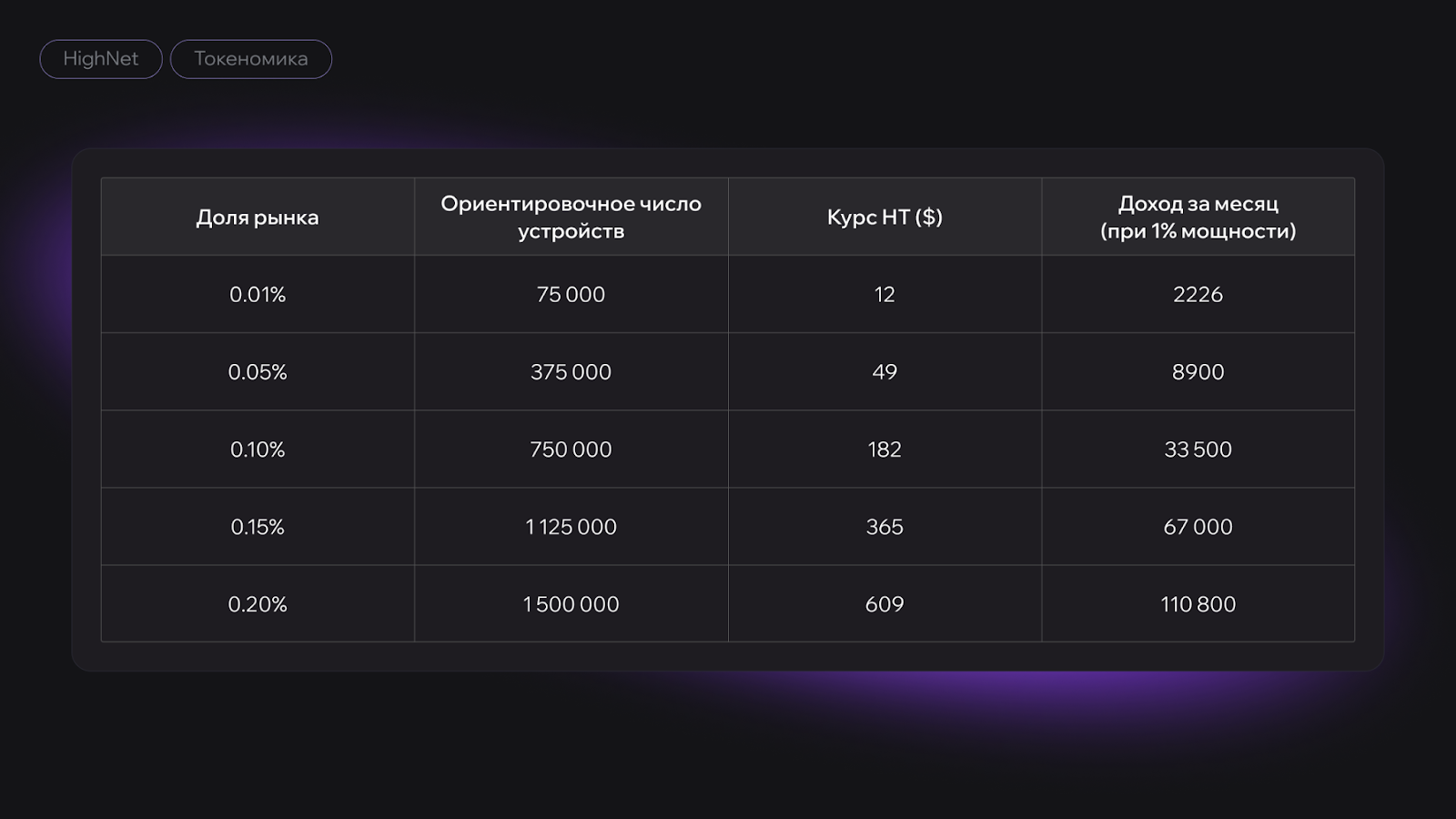Click the 2226 monthly income cell

(x=1198, y=295)
